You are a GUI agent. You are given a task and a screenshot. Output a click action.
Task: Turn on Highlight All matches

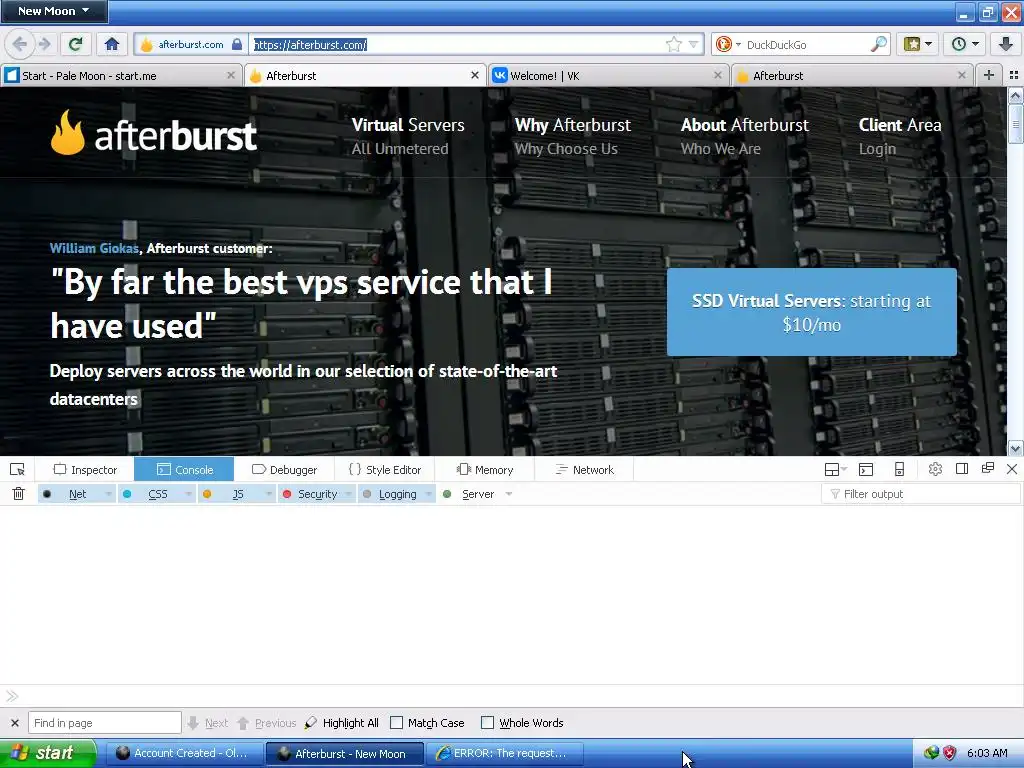tap(342, 723)
